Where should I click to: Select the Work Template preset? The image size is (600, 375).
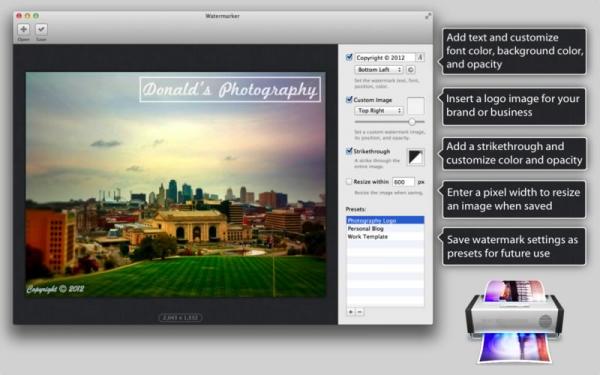[385, 237]
